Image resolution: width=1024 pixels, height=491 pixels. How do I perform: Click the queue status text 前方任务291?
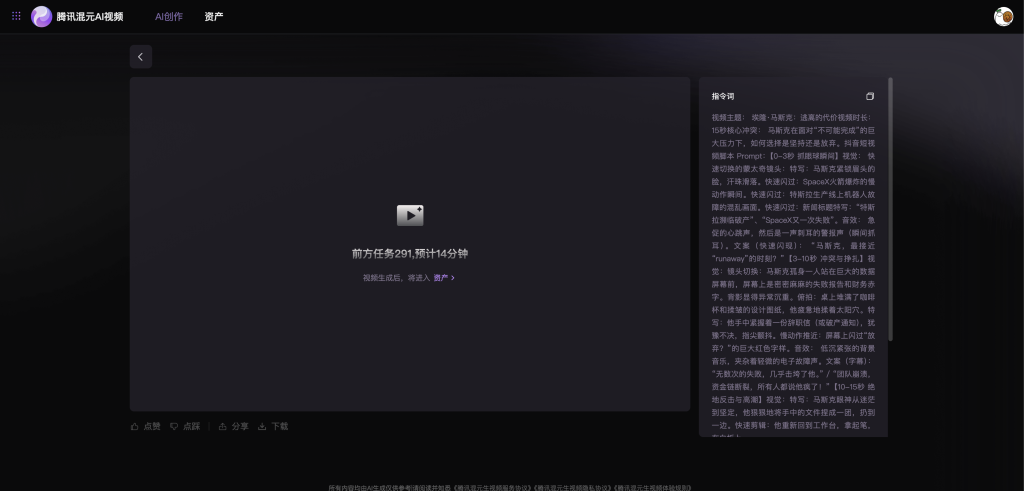click(x=410, y=254)
